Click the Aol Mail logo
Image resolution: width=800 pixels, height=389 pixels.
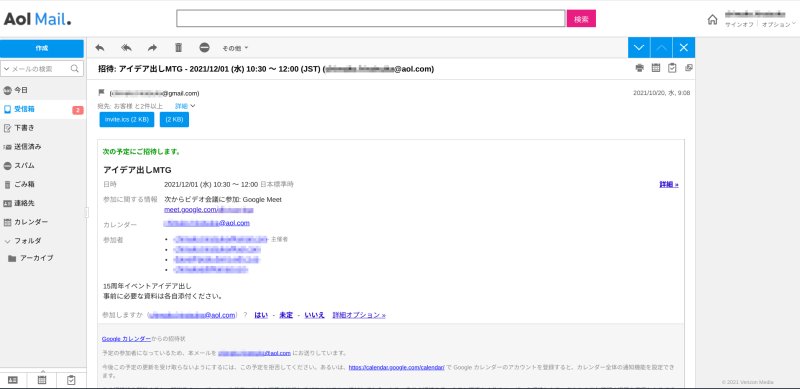coord(37,19)
